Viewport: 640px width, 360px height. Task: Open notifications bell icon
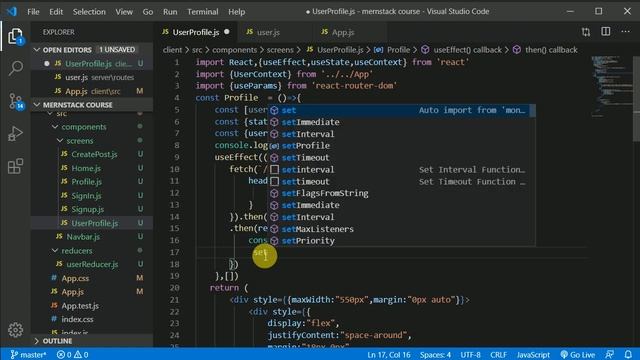[x=628, y=354]
